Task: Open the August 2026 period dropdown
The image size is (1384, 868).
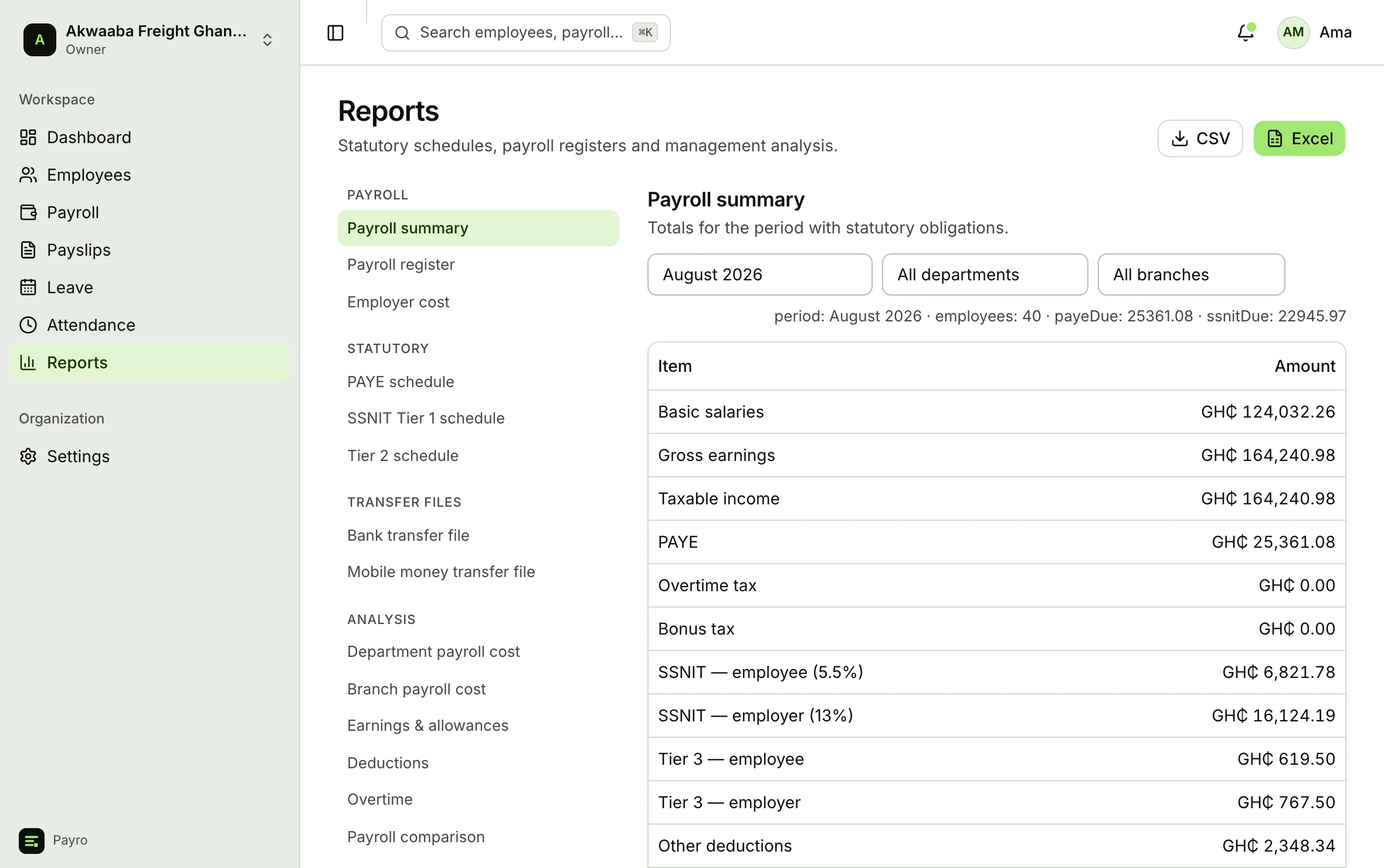Action: (x=759, y=274)
